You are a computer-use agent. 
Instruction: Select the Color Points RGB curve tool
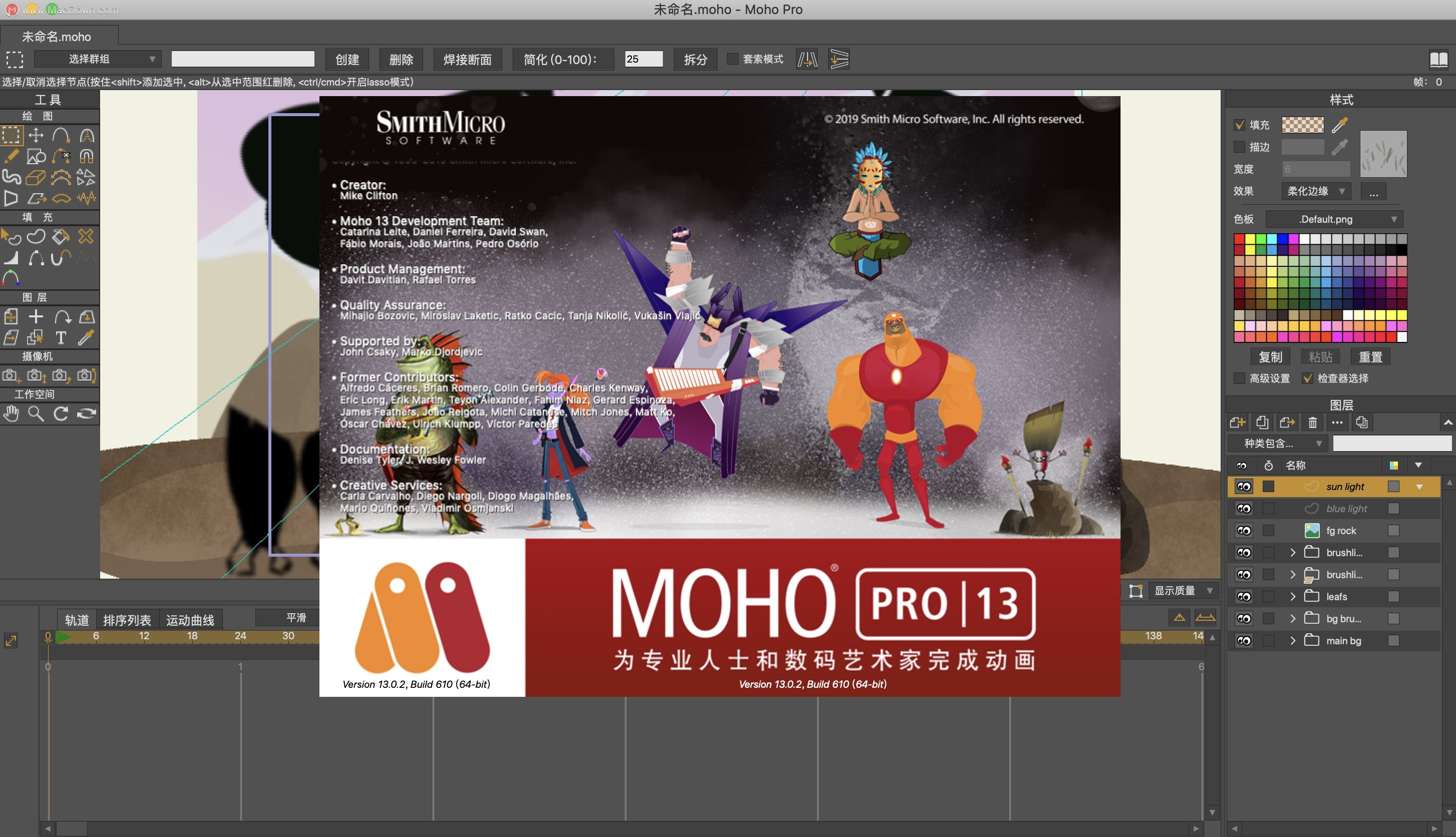(12, 278)
